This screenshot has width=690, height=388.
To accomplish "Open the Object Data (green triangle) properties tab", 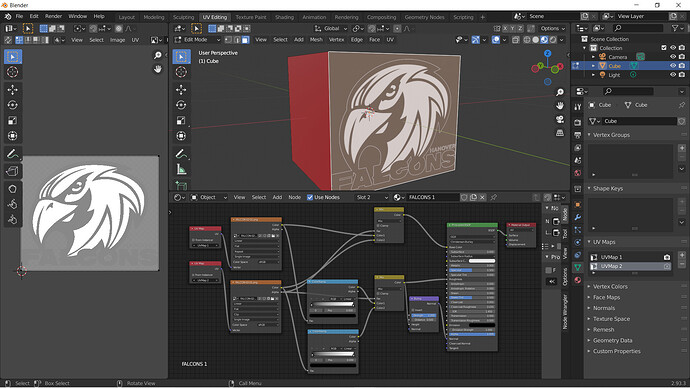I will [x=578, y=267].
